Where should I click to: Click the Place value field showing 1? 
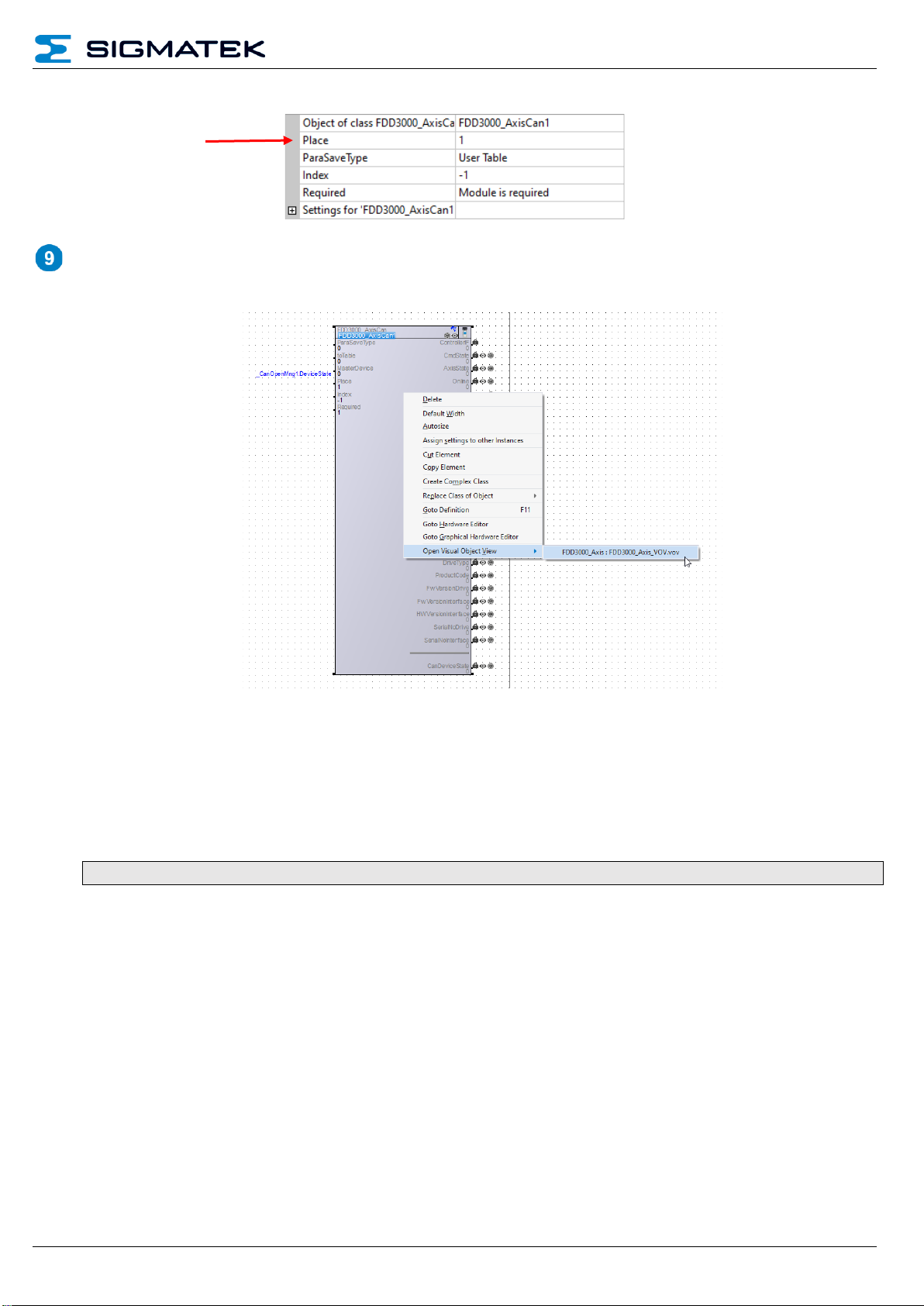point(539,140)
